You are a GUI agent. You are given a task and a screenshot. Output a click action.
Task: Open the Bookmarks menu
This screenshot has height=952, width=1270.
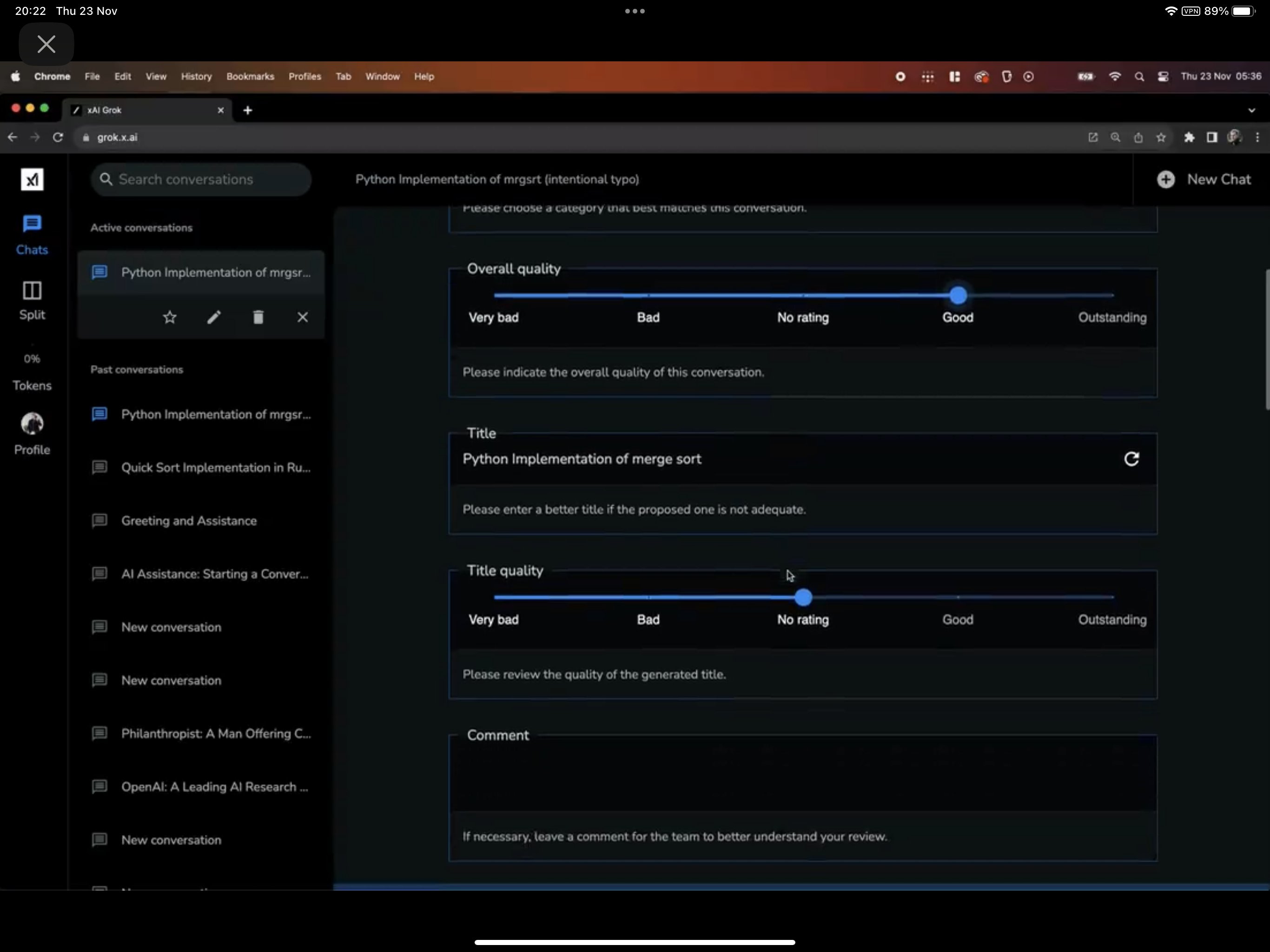[250, 76]
